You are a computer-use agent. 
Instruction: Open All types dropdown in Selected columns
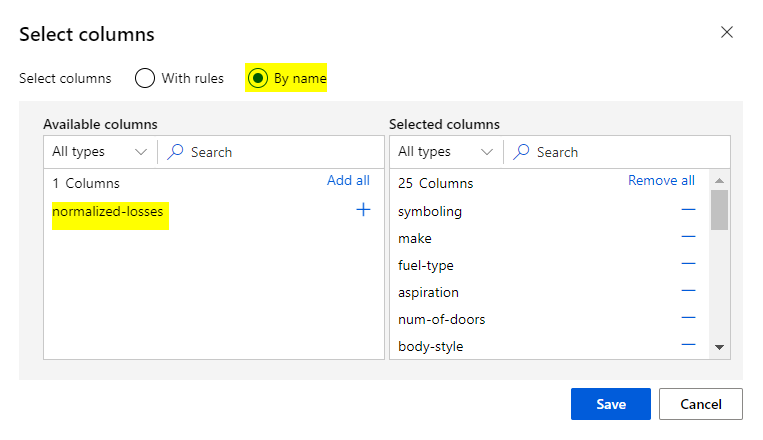[x=445, y=152]
